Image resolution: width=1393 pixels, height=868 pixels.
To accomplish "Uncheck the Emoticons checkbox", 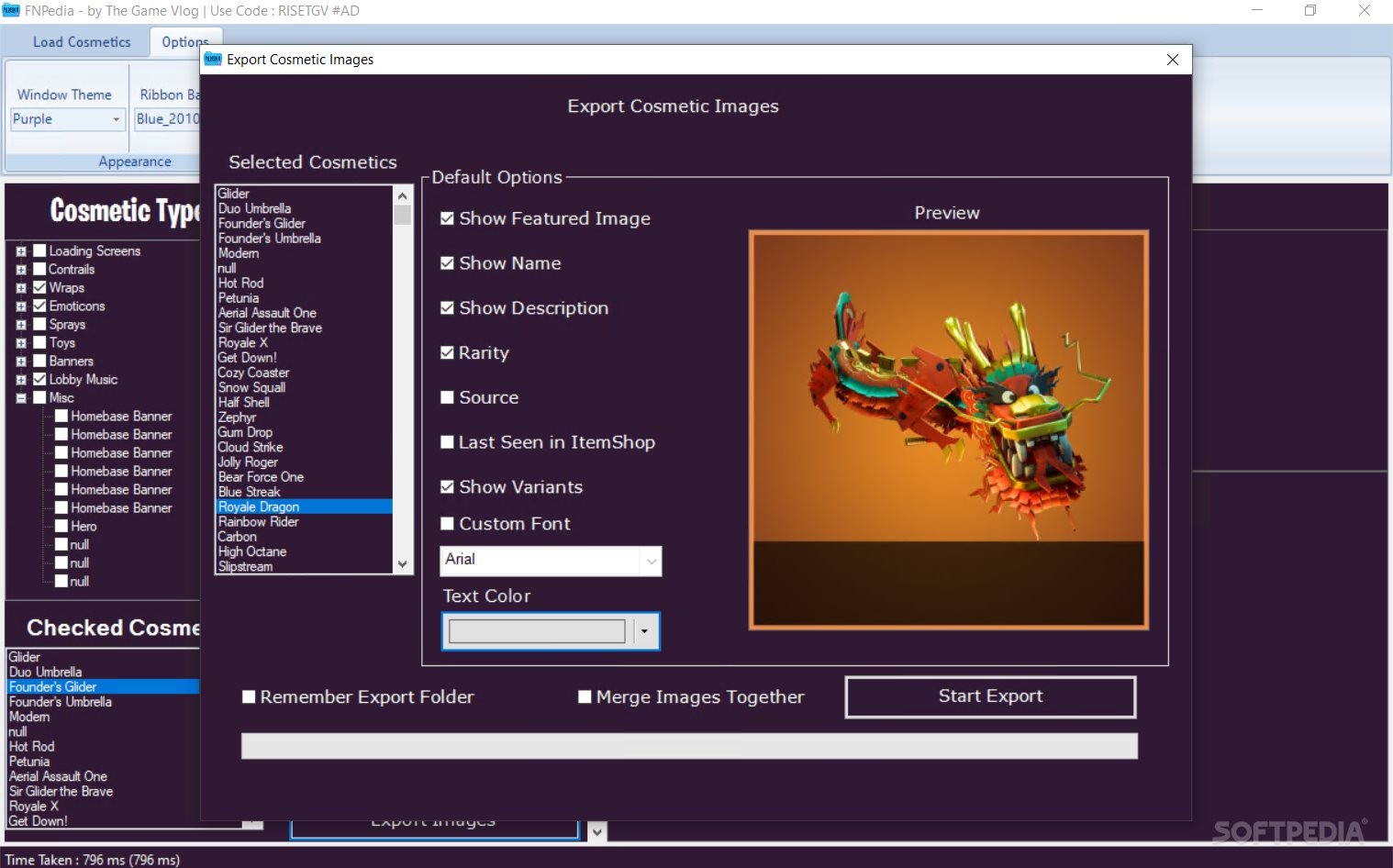I will coord(39,306).
